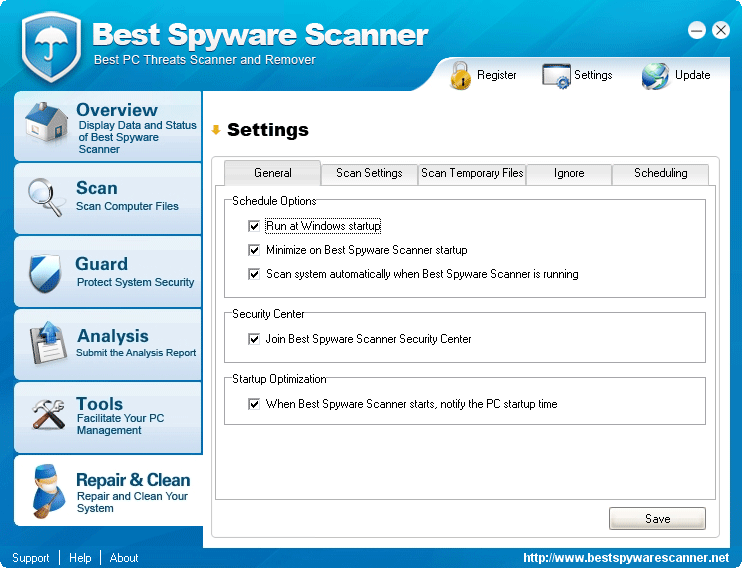This screenshot has height=568, width=742.
Task: Click the Update label in top bar
Action: click(692, 75)
